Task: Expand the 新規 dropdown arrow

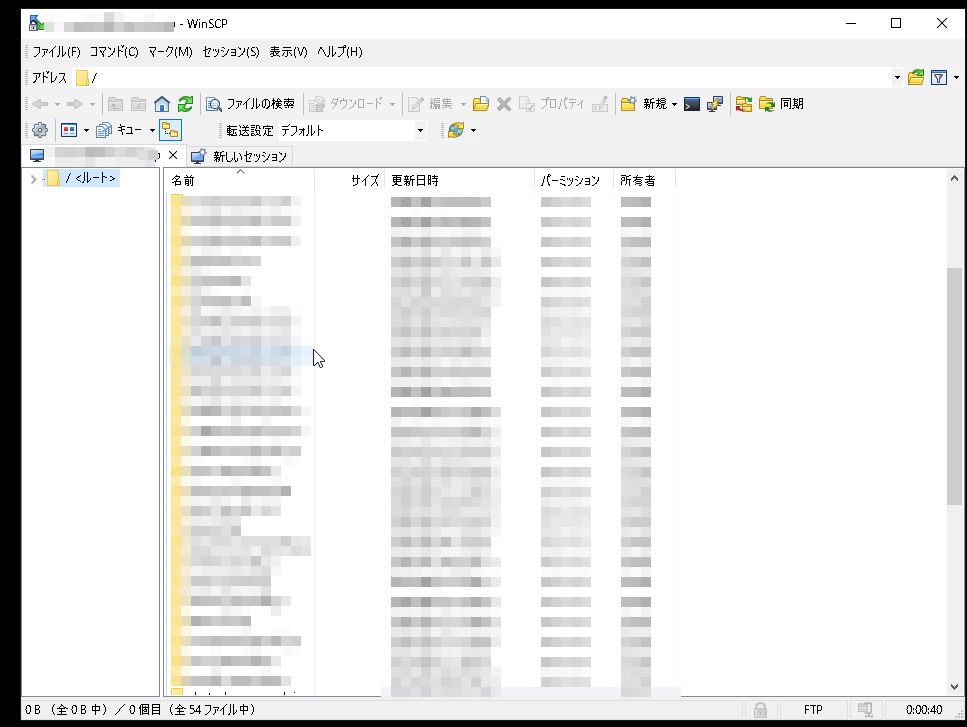Action: click(x=675, y=104)
